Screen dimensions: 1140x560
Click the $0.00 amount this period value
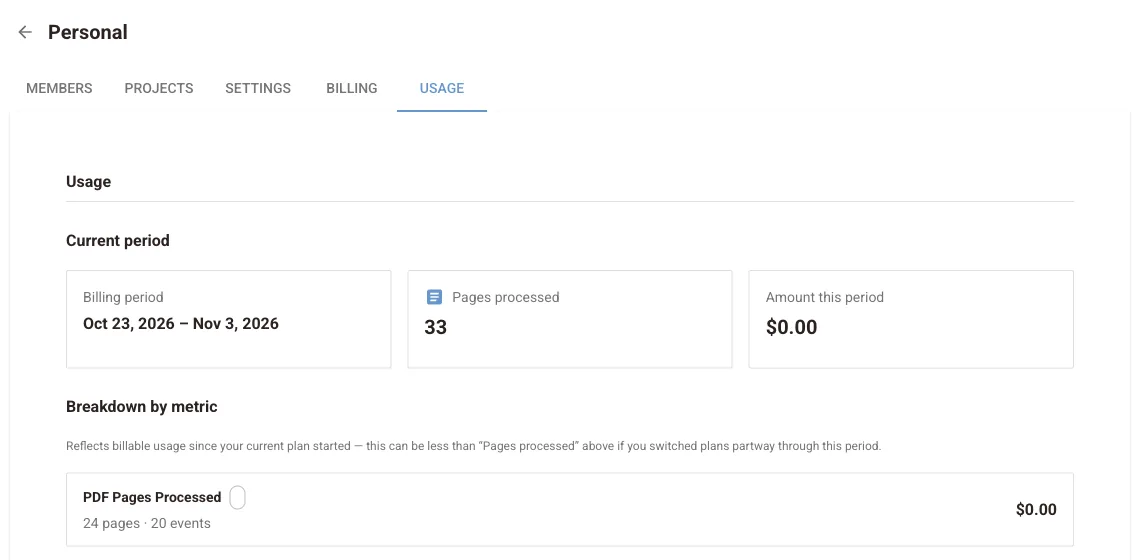(x=791, y=327)
